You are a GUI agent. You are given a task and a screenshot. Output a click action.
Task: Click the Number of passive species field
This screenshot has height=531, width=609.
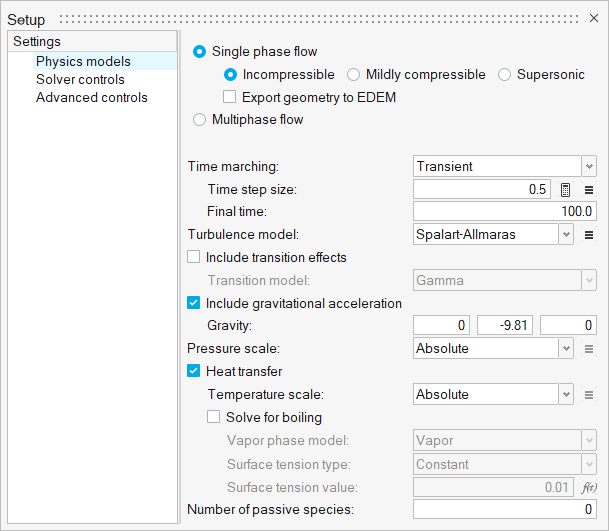[505, 510]
